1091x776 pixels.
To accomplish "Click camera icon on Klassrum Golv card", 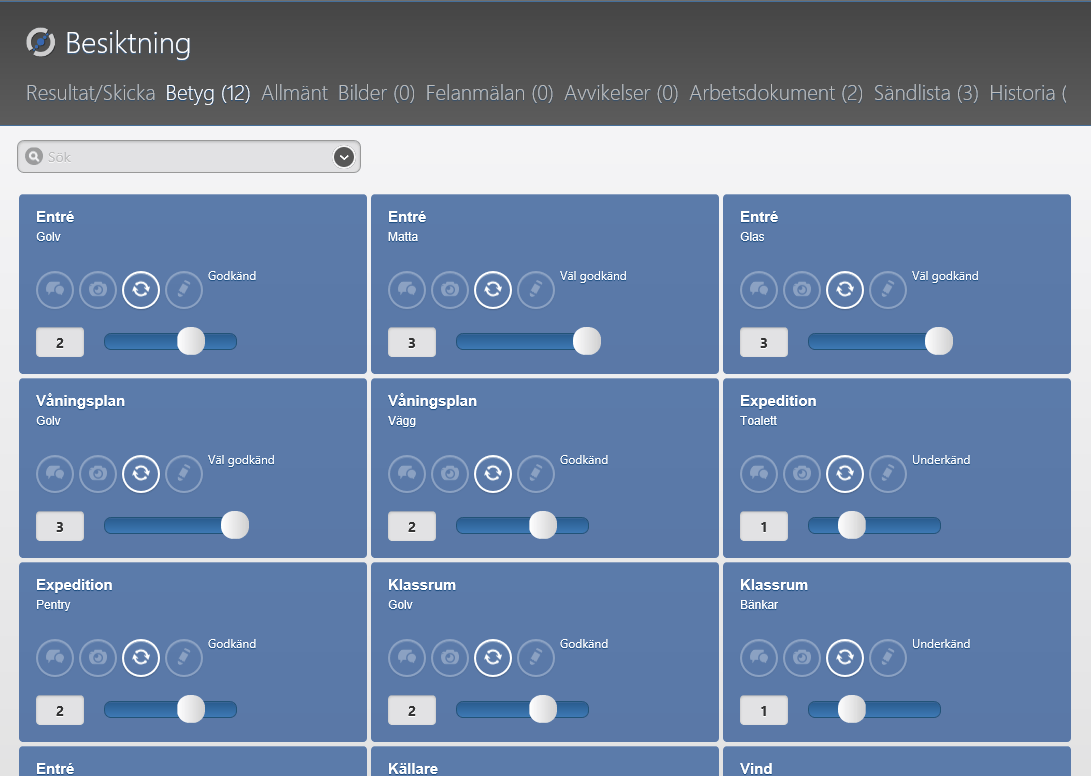I will [450, 658].
